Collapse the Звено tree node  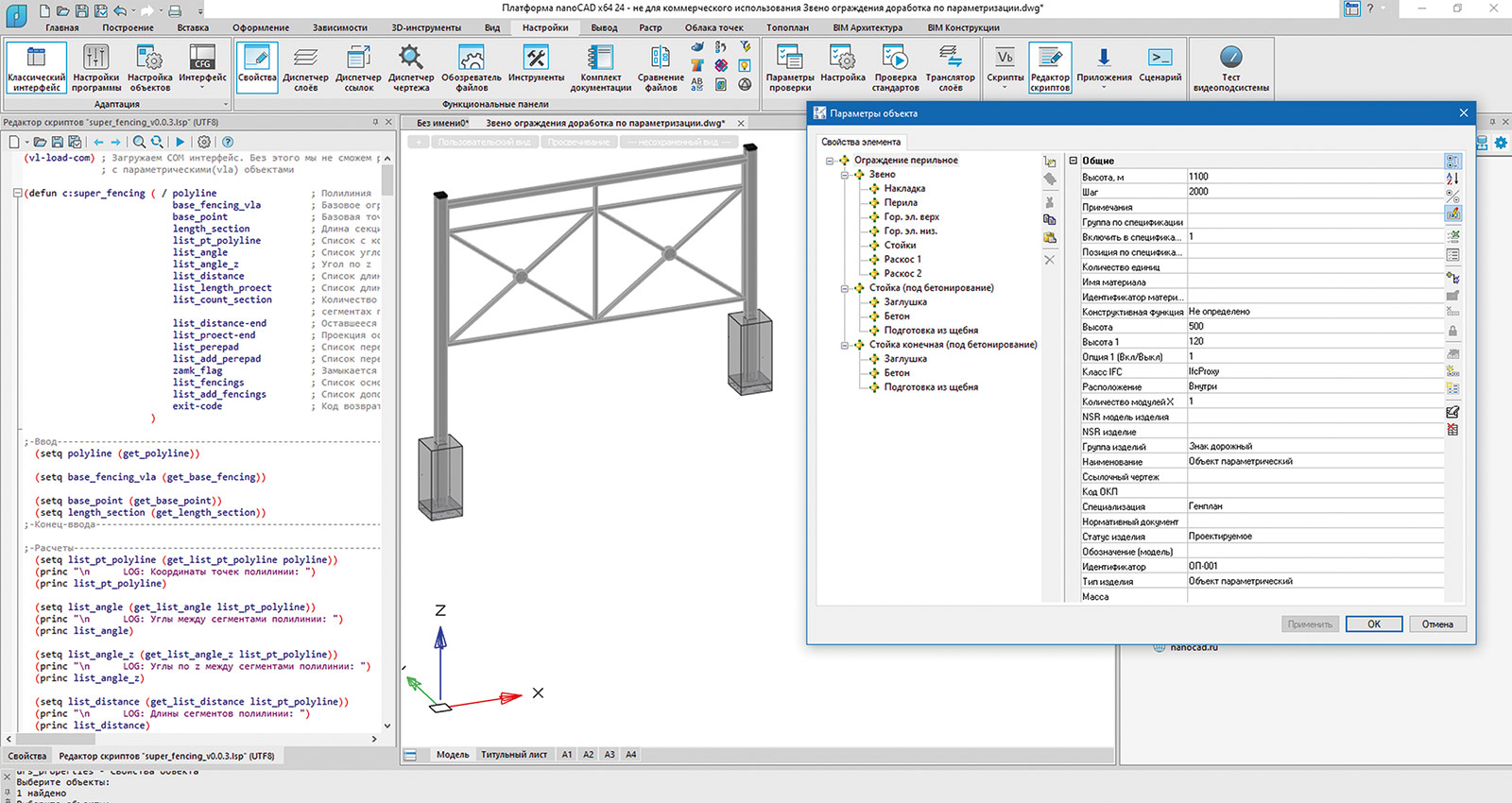click(x=845, y=175)
